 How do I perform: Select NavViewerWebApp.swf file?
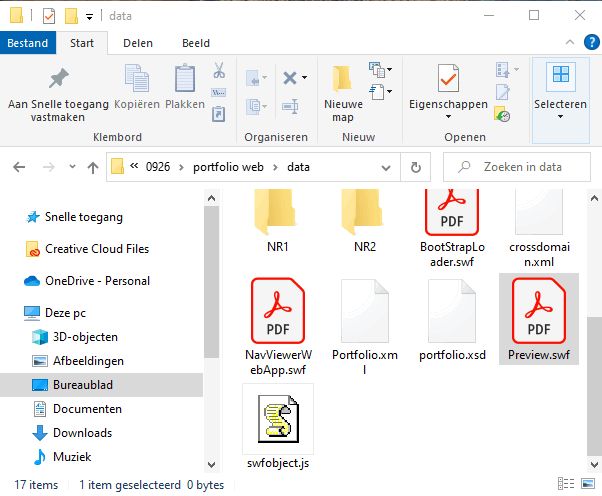point(278,327)
